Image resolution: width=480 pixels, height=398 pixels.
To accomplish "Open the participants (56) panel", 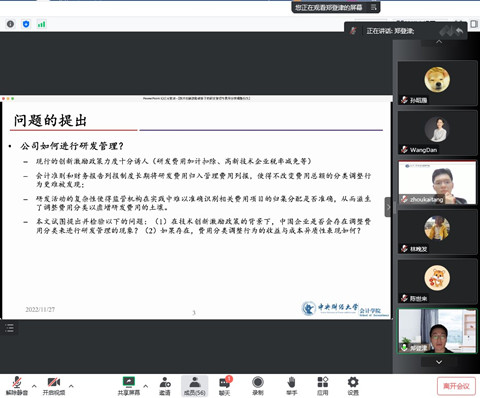I will (195, 386).
